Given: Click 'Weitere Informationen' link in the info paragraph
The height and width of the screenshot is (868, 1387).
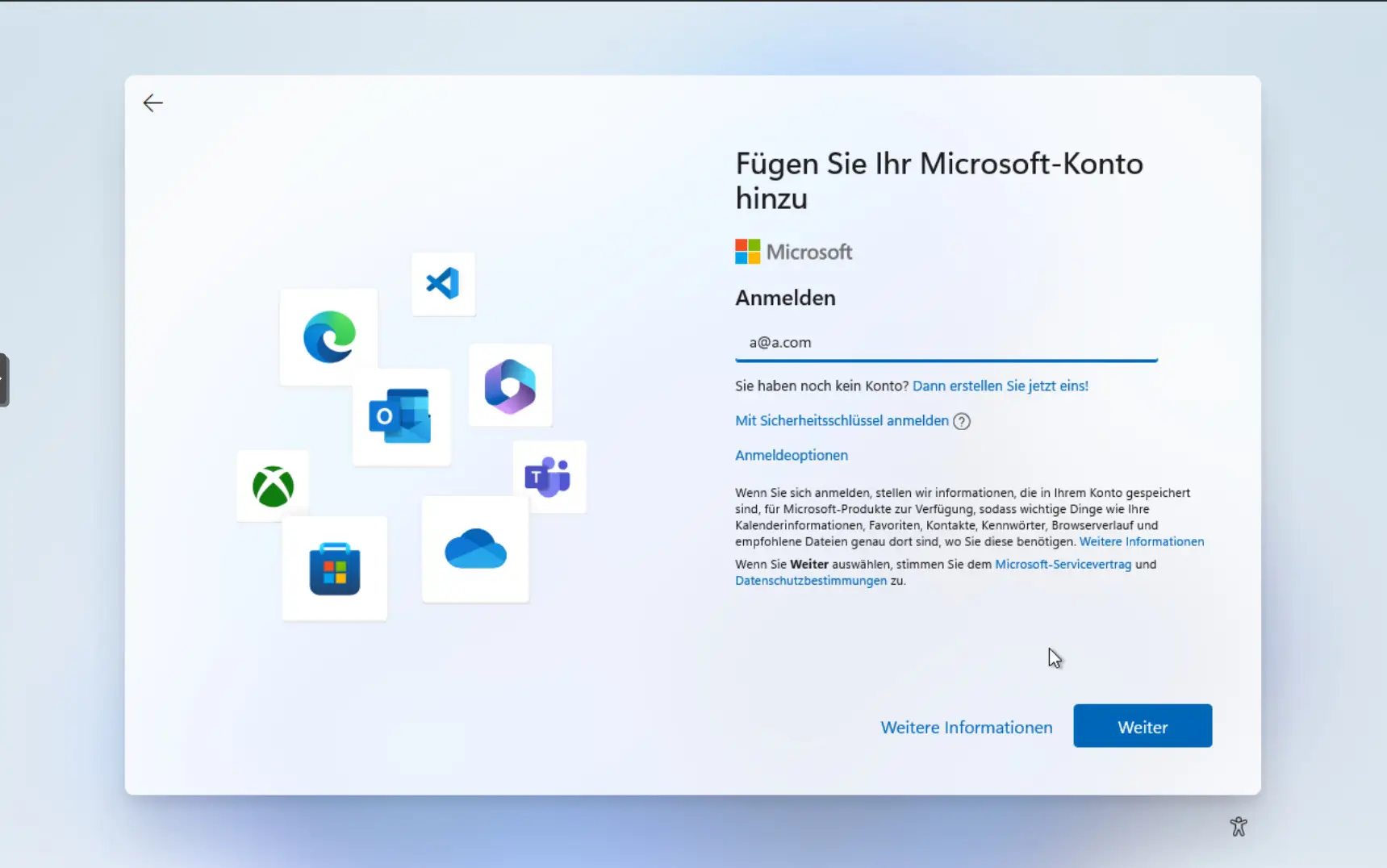Looking at the screenshot, I should [1142, 541].
